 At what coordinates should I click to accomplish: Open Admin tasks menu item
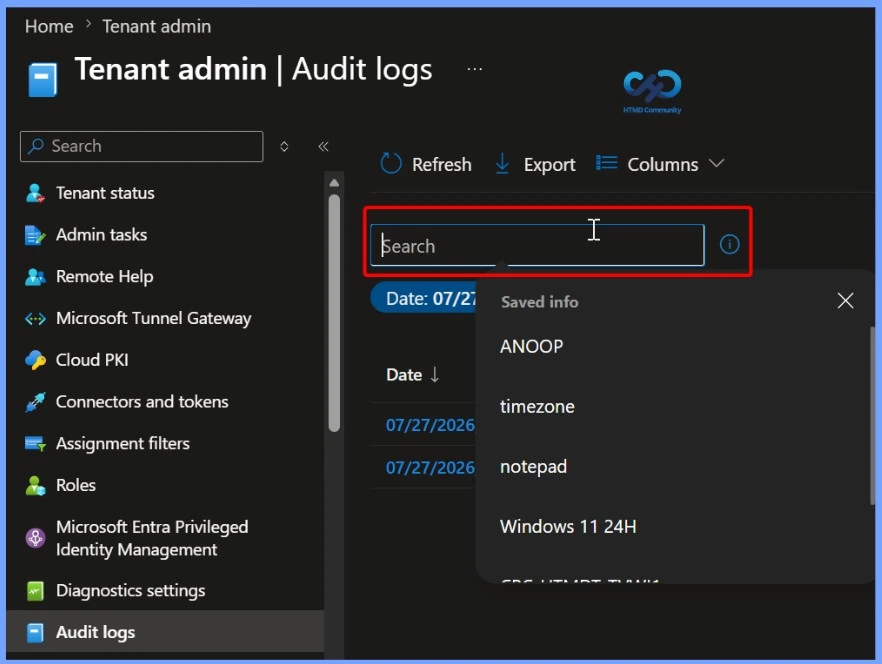coord(101,235)
